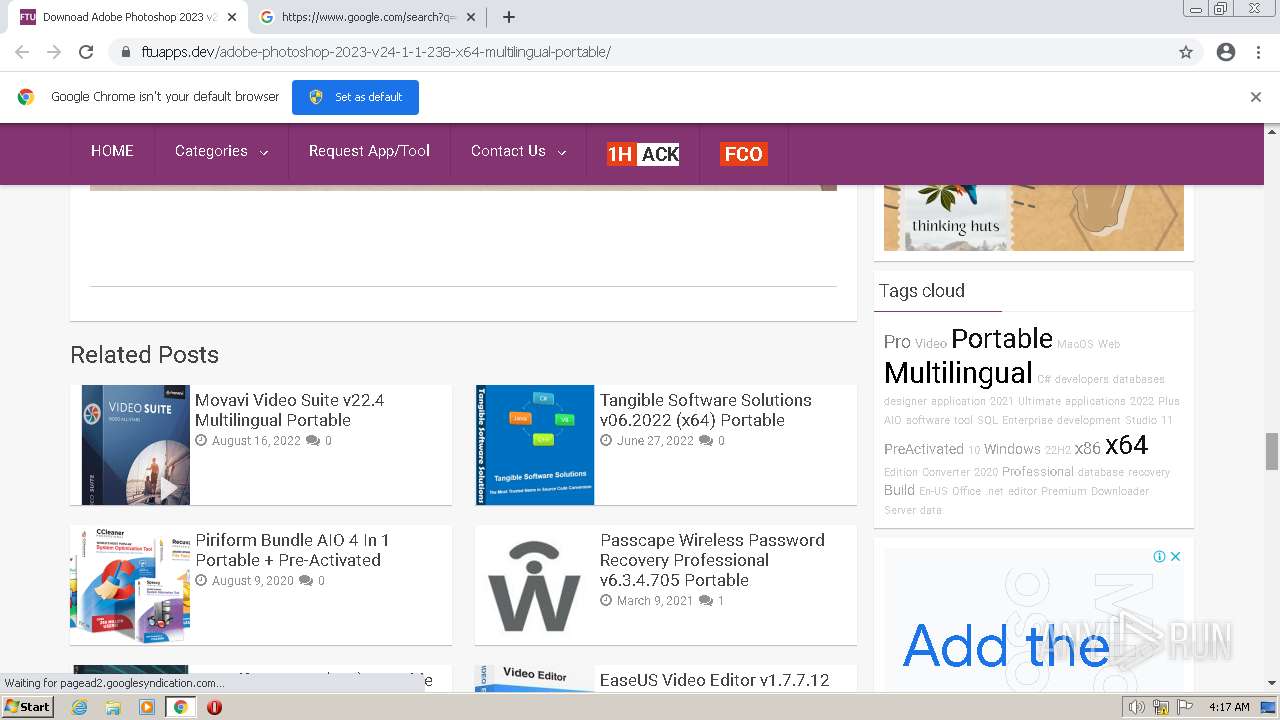Launch Internet Explorer from the taskbar
1280x720 pixels.
pyautogui.click(x=79, y=707)
